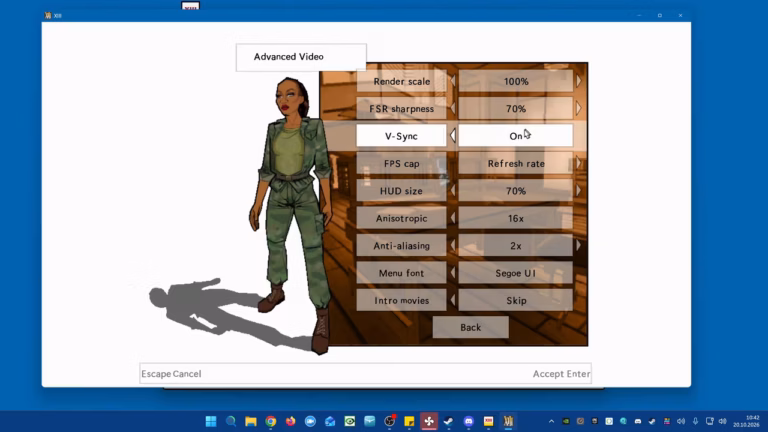Click Escape Cancel at bottom bar
This screenshot has height=432, width=768.
coord(171,374)
